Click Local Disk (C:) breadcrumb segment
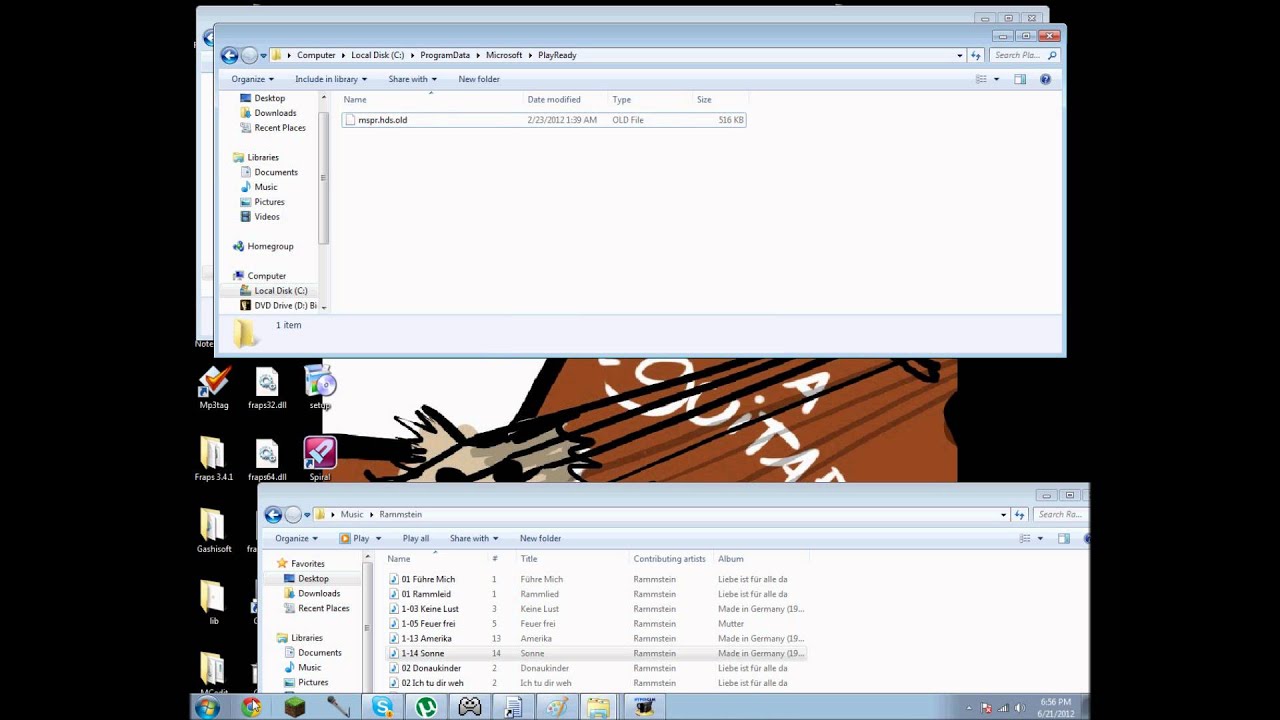 coord(378,56)
